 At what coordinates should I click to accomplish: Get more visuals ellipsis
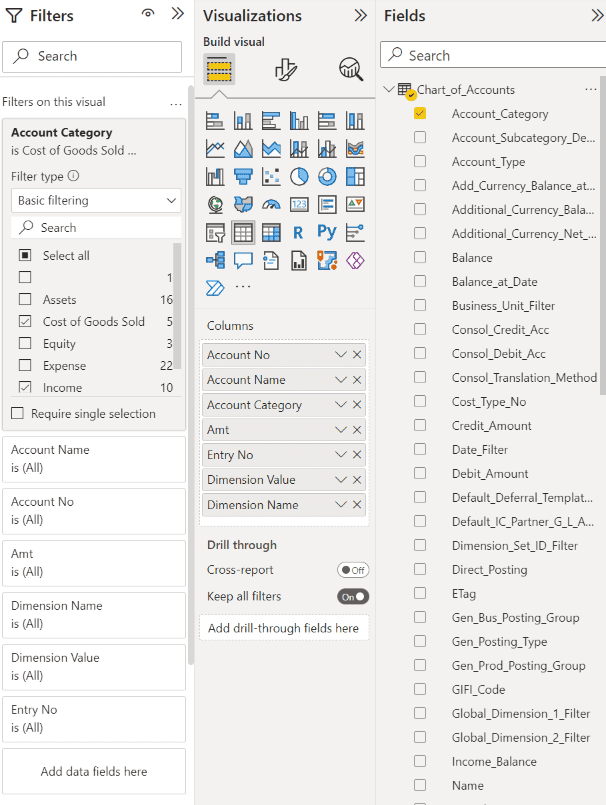[243, 287]
